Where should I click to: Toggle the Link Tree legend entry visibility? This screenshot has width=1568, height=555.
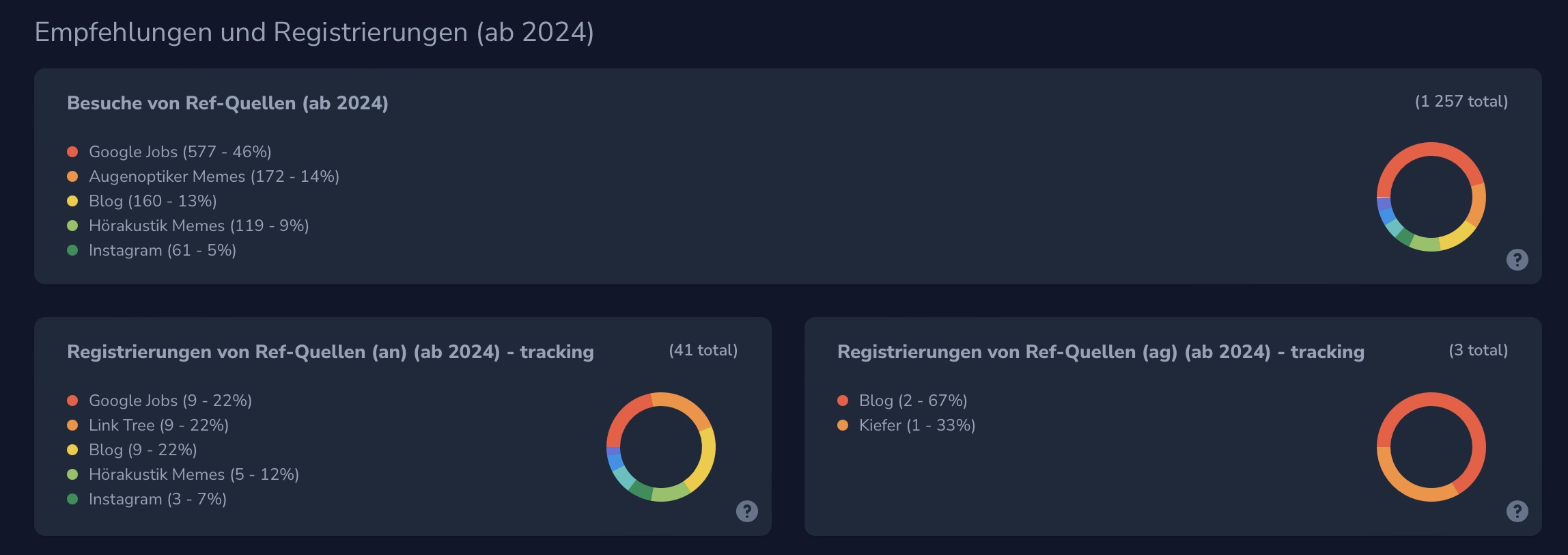coord(157,424)
